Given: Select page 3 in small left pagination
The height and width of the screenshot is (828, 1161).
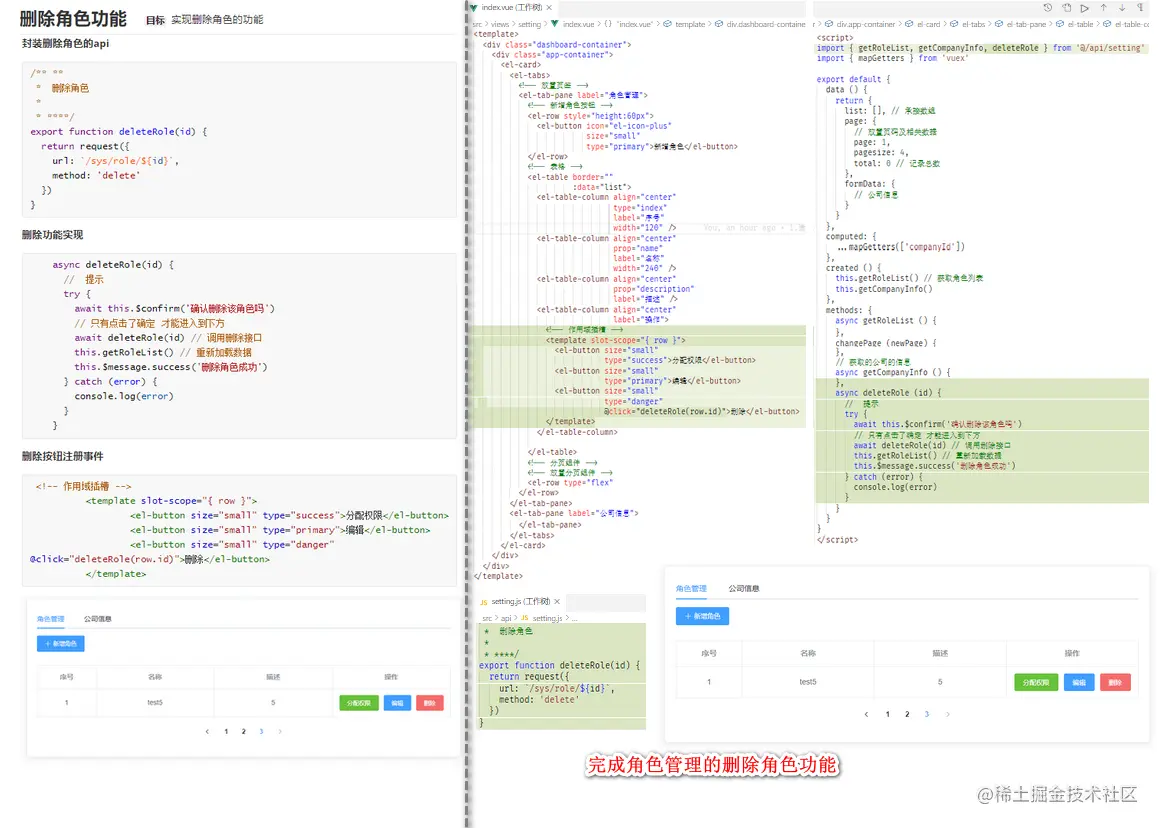Looking at the screenshot, I should tap(261, 731).
